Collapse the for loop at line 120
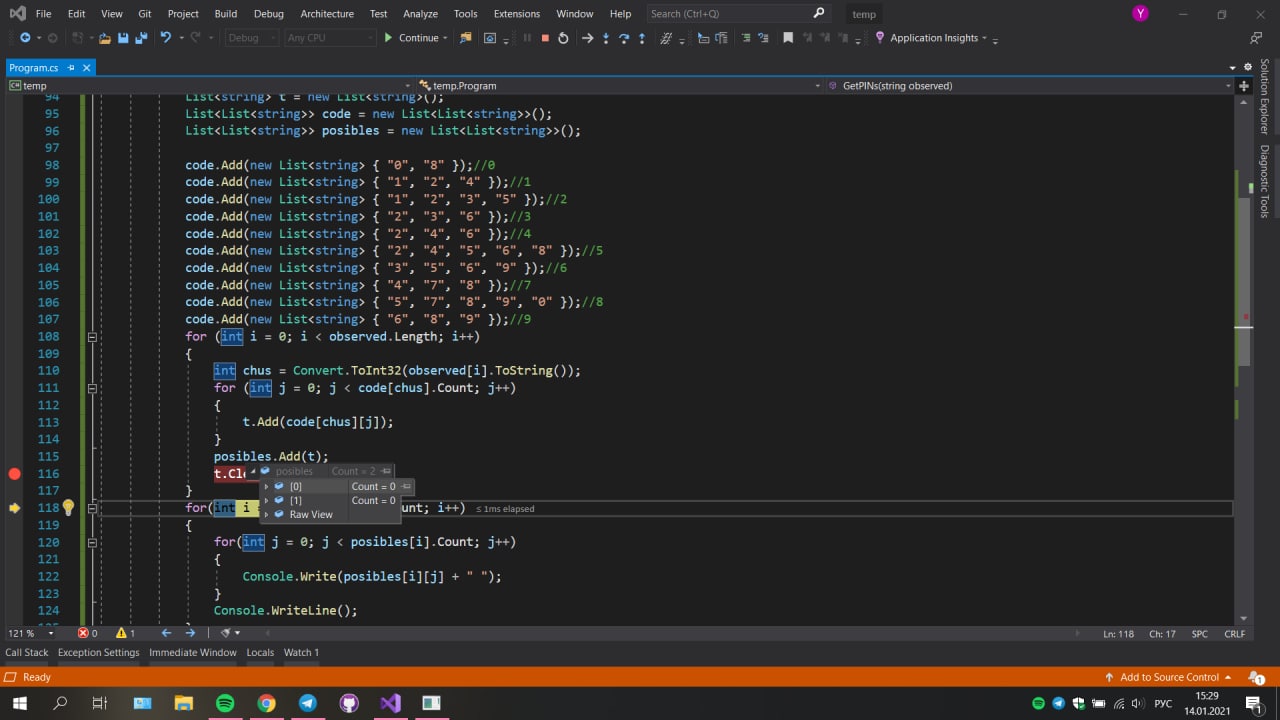 click(x=92, y=542)
